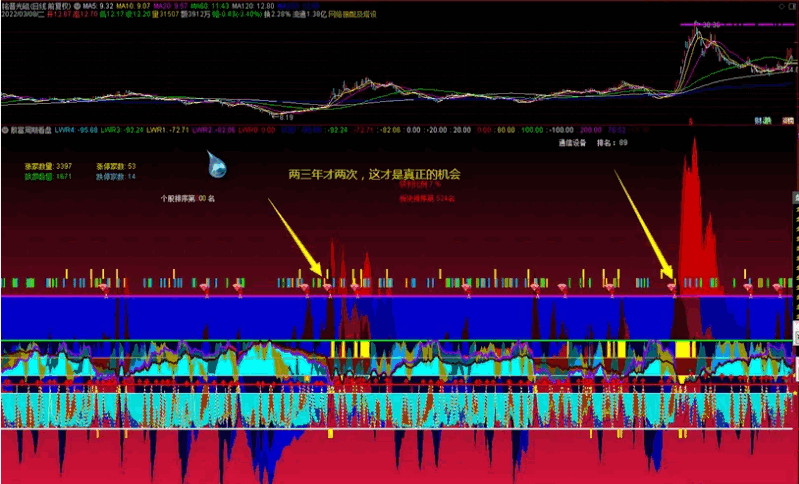Click the 通信设备 sector label
Image resolution: width=799 pixels, height=484 pixels.
click(572, 143)
